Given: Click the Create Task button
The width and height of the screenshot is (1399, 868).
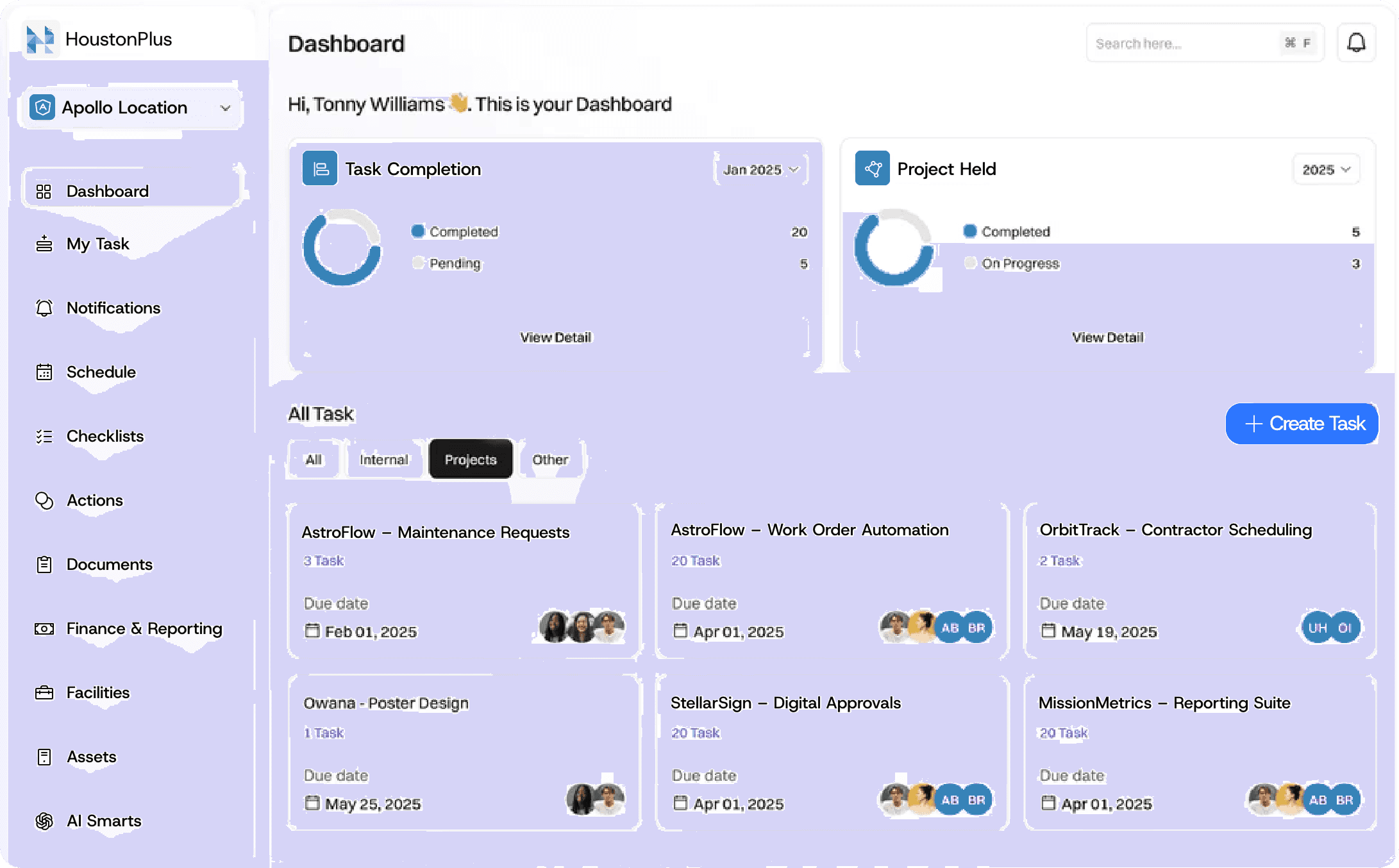Looking at the screenshot, I should click(1302, 424).
